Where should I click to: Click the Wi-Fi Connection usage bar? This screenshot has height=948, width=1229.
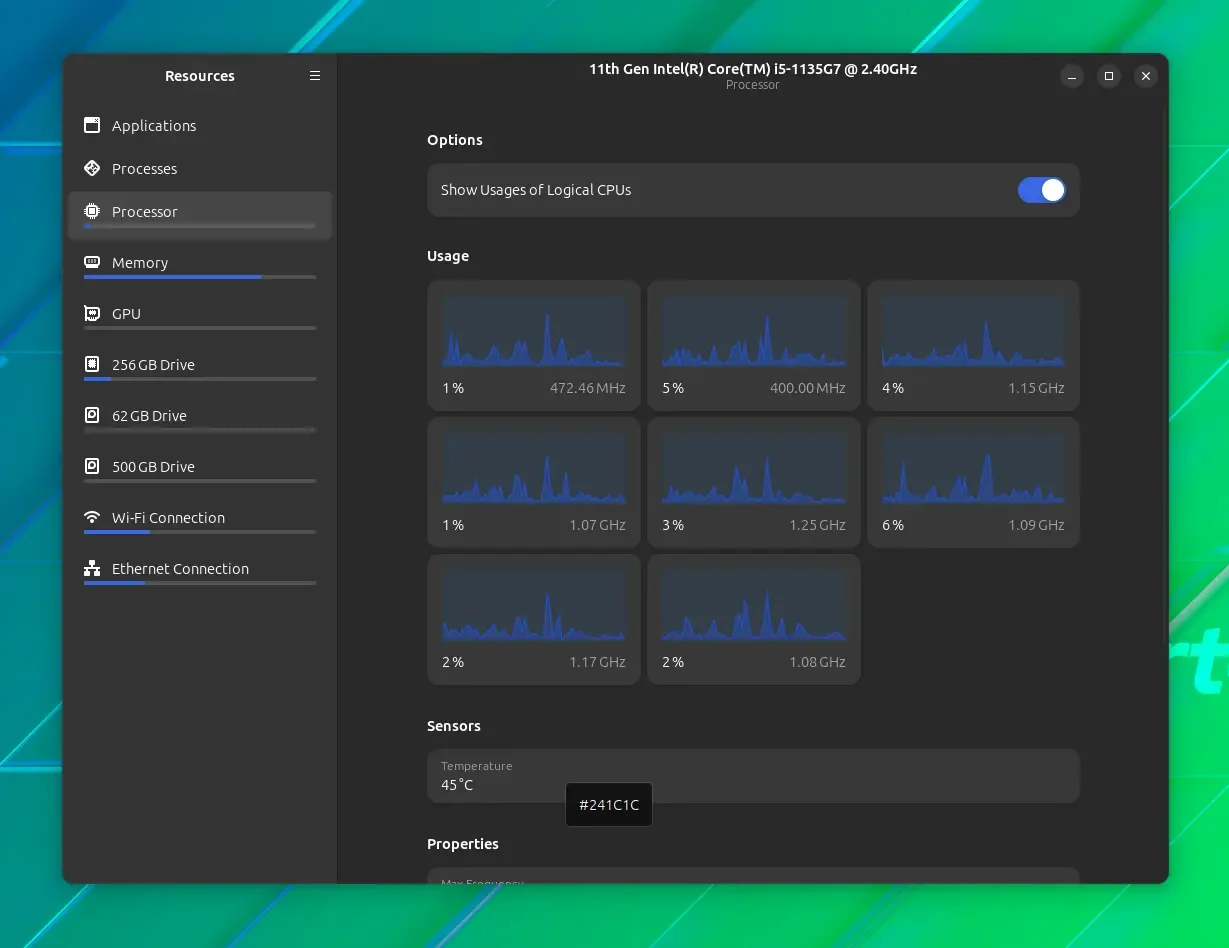coord(200,532)
